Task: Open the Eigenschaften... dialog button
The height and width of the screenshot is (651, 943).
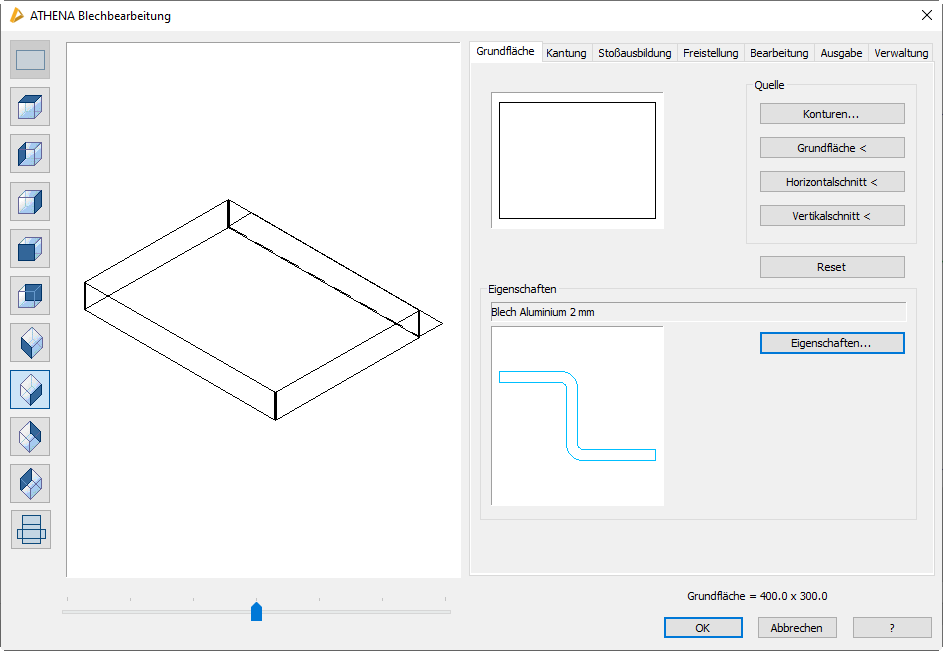Action: (x=831, y=343)
